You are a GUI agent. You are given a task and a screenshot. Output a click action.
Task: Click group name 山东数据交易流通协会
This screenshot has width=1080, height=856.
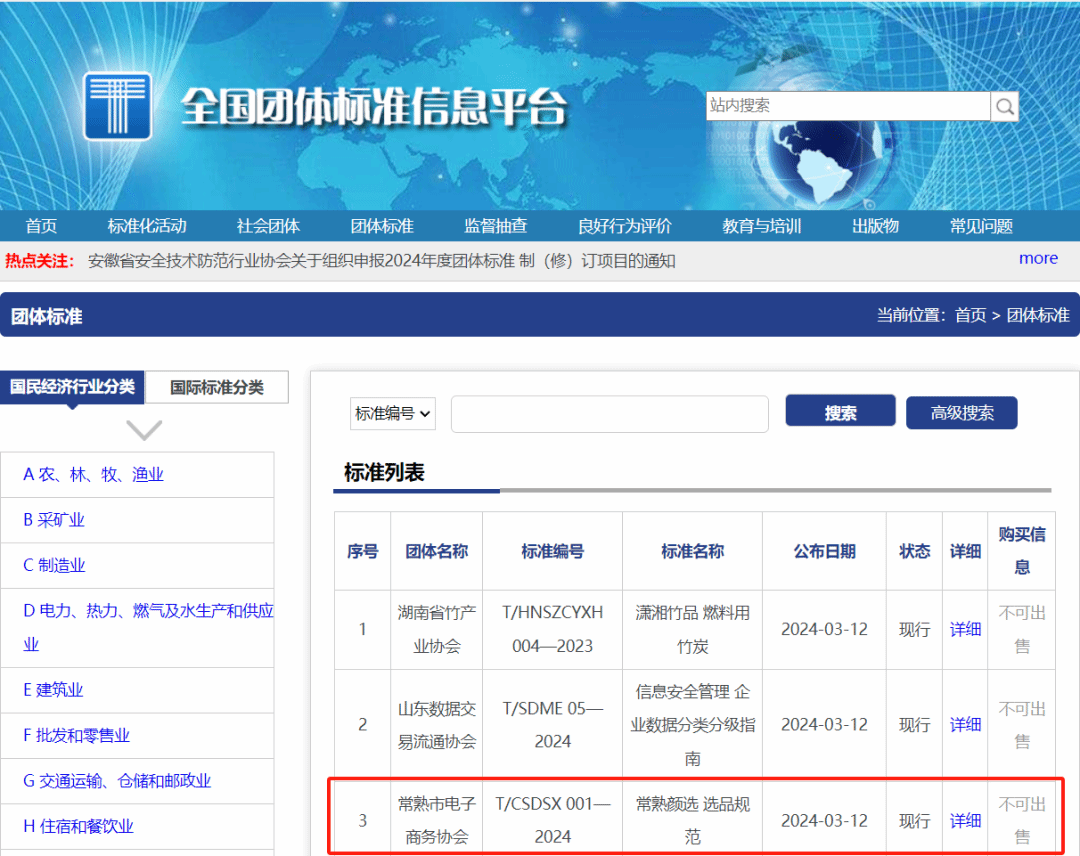pos(437,724)
